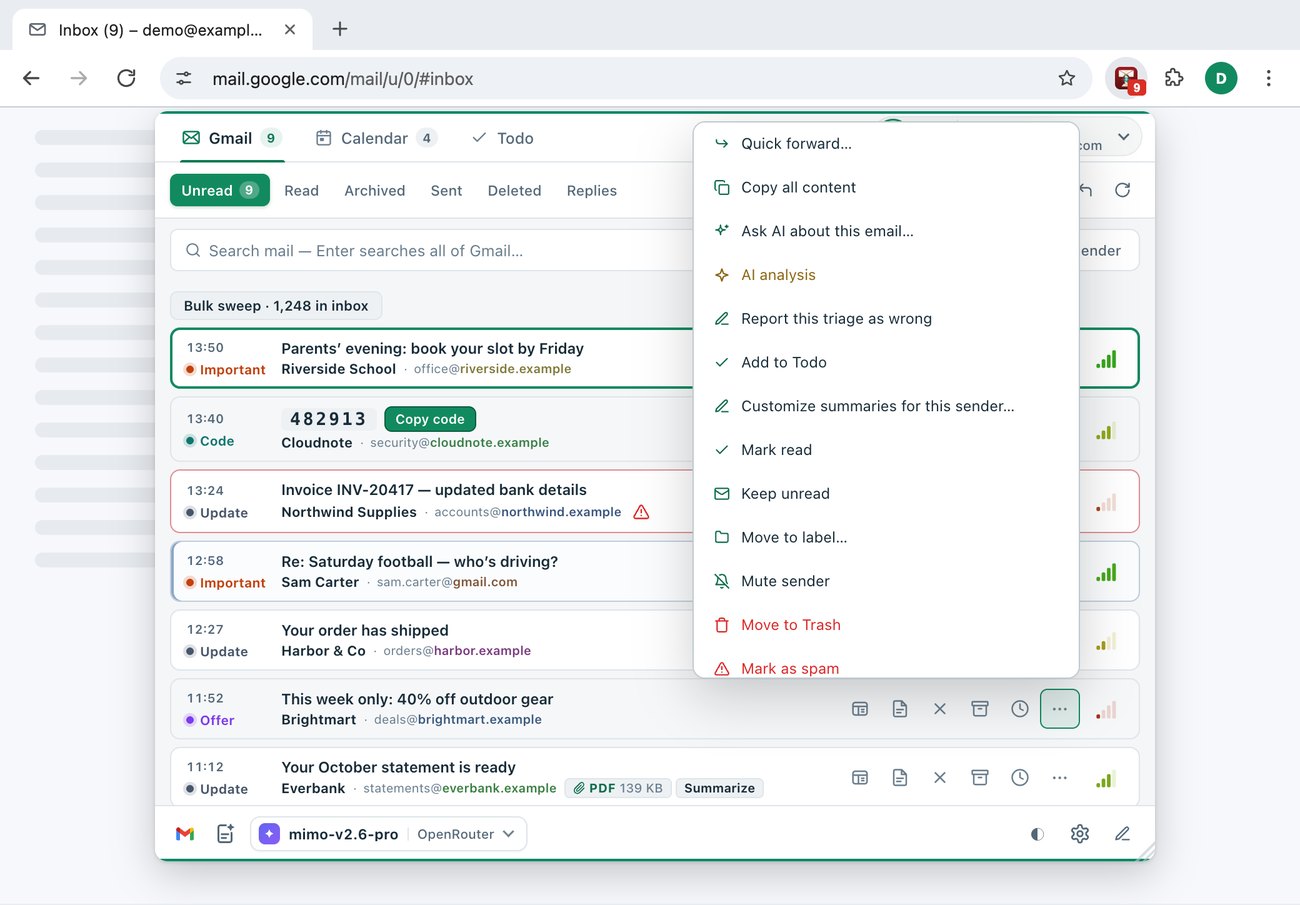Show the Archived filter
The width and height of the screenshot is (1300, 905).
click(x=375, y=190)
